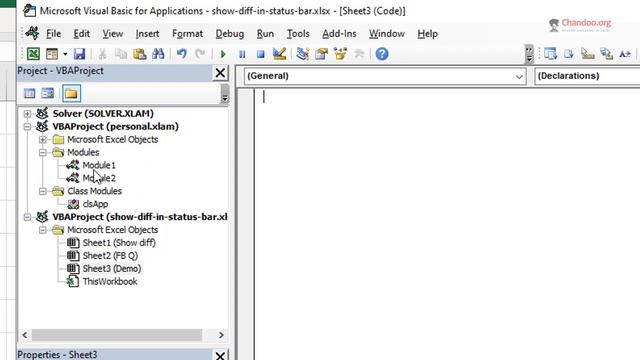
Task: Click the Paste clipboard icon
Action: pyautogui.click(x=140, y=54)
